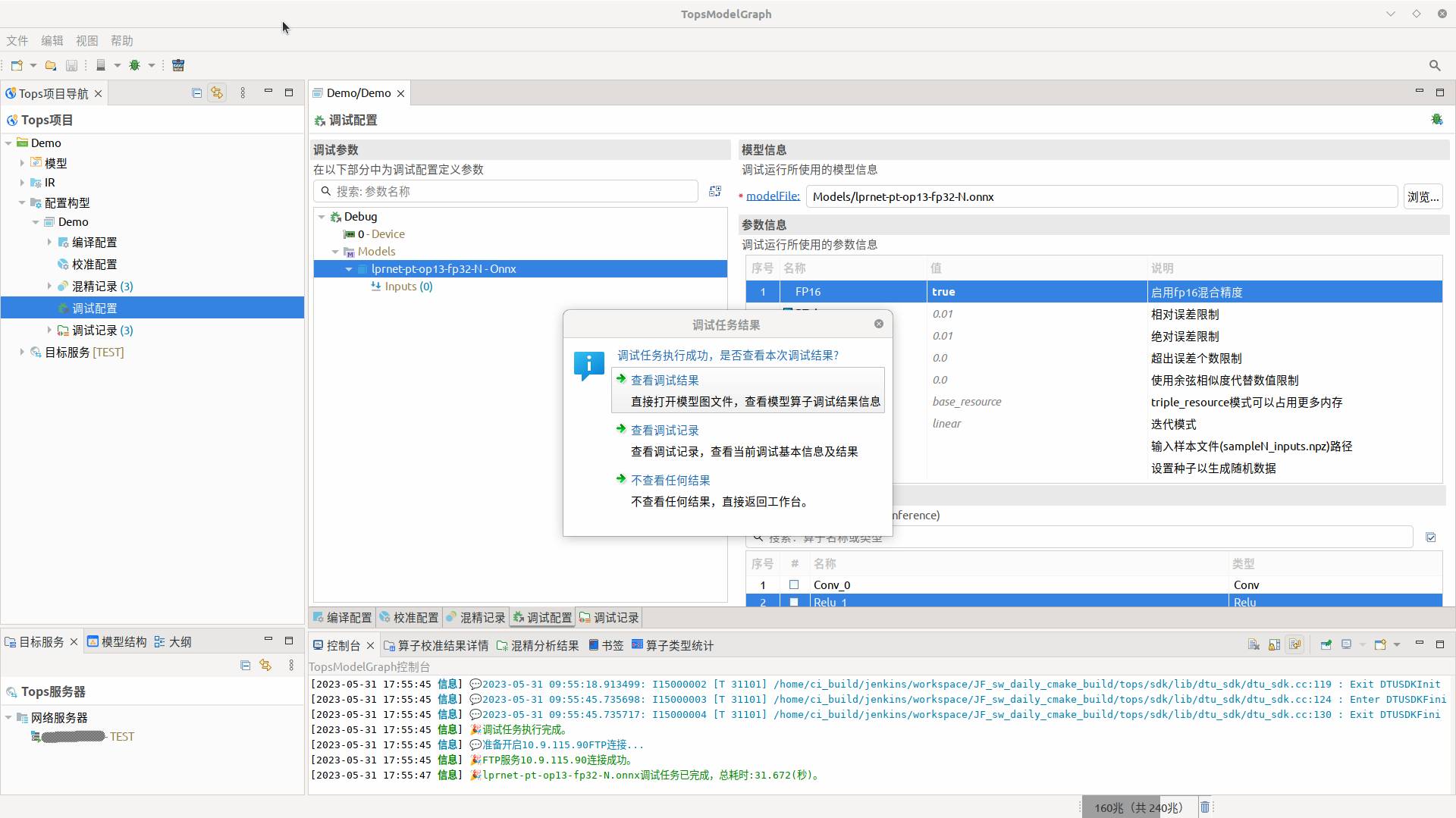Screen dimensions: 1456x818
Task: Click the magnifier search icon at top right
Action: [x=1435, y=65]
